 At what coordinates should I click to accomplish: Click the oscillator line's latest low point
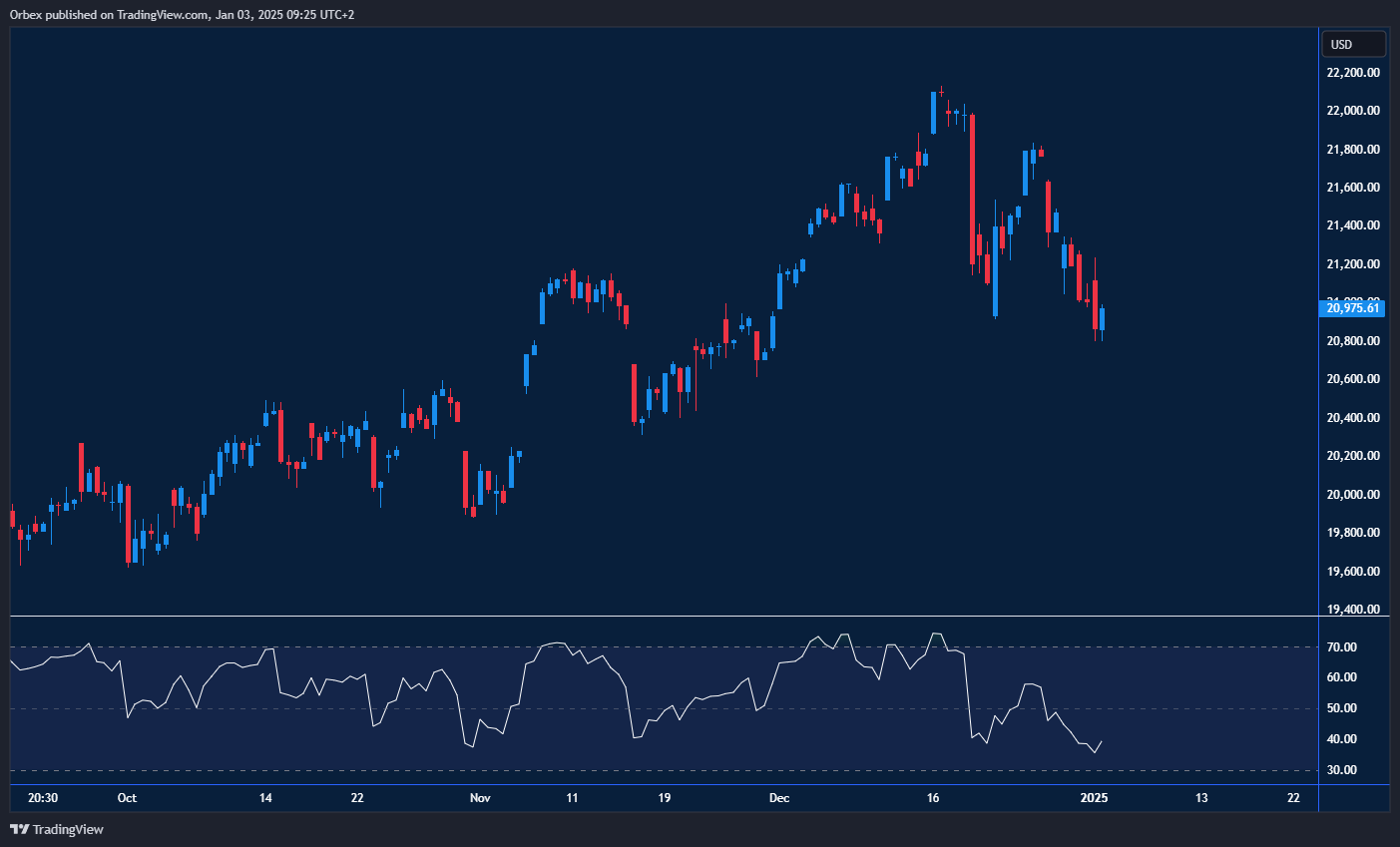pos(1095,752)
